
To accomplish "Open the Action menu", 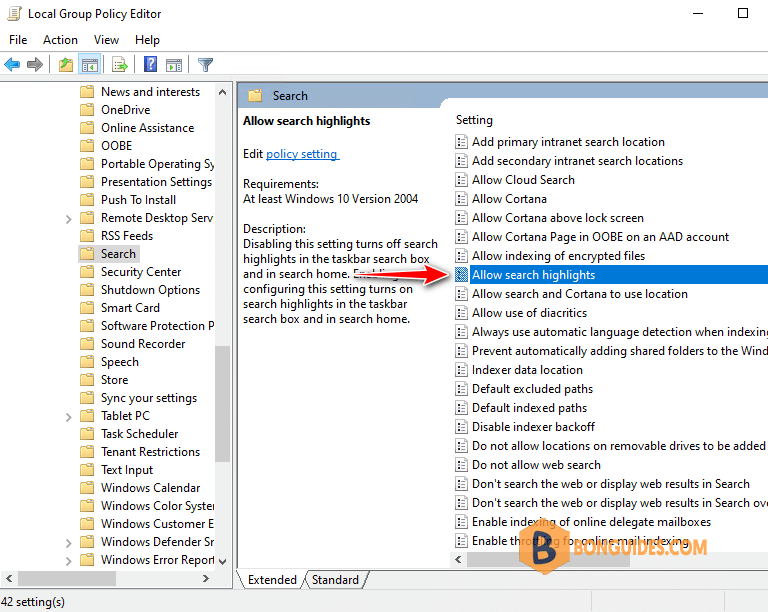I will pyautogui.click(x=60, y=40).
